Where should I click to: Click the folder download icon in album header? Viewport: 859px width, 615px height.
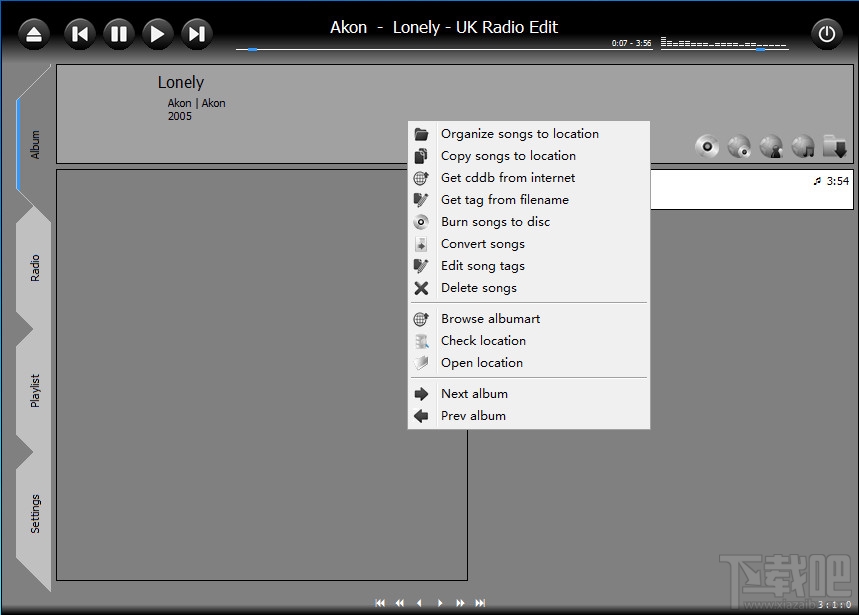coord(835,146)
